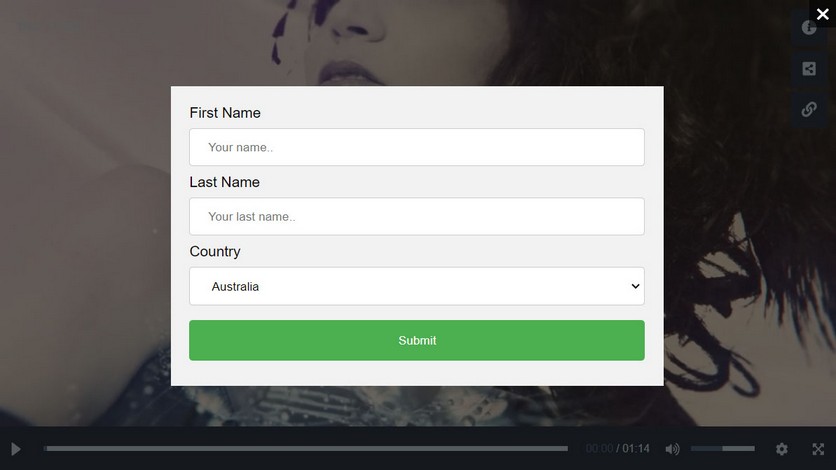
Task: Enter fullscreen mode
Action: click(818, 449)
